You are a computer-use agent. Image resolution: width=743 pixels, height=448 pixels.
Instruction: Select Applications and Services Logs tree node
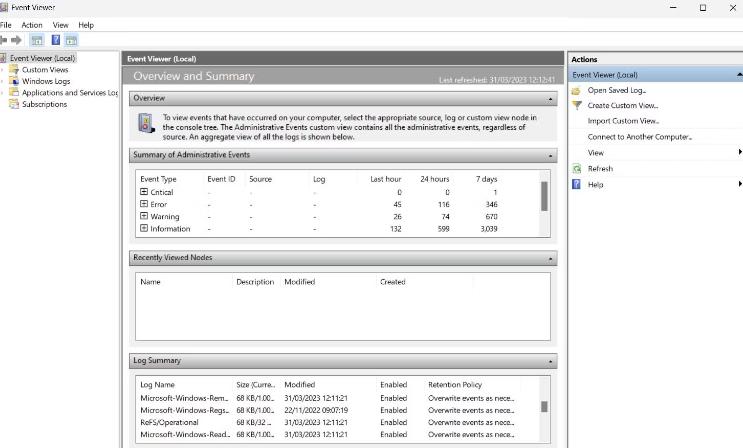(x=70, y=92)
